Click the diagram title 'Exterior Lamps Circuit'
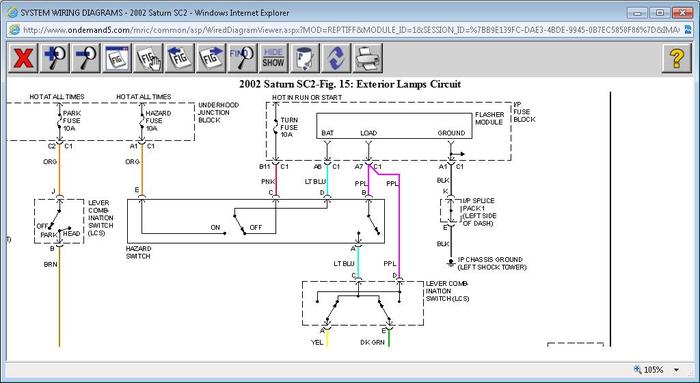The width and height of the screenshot is (700, 383). pos(408,84)
